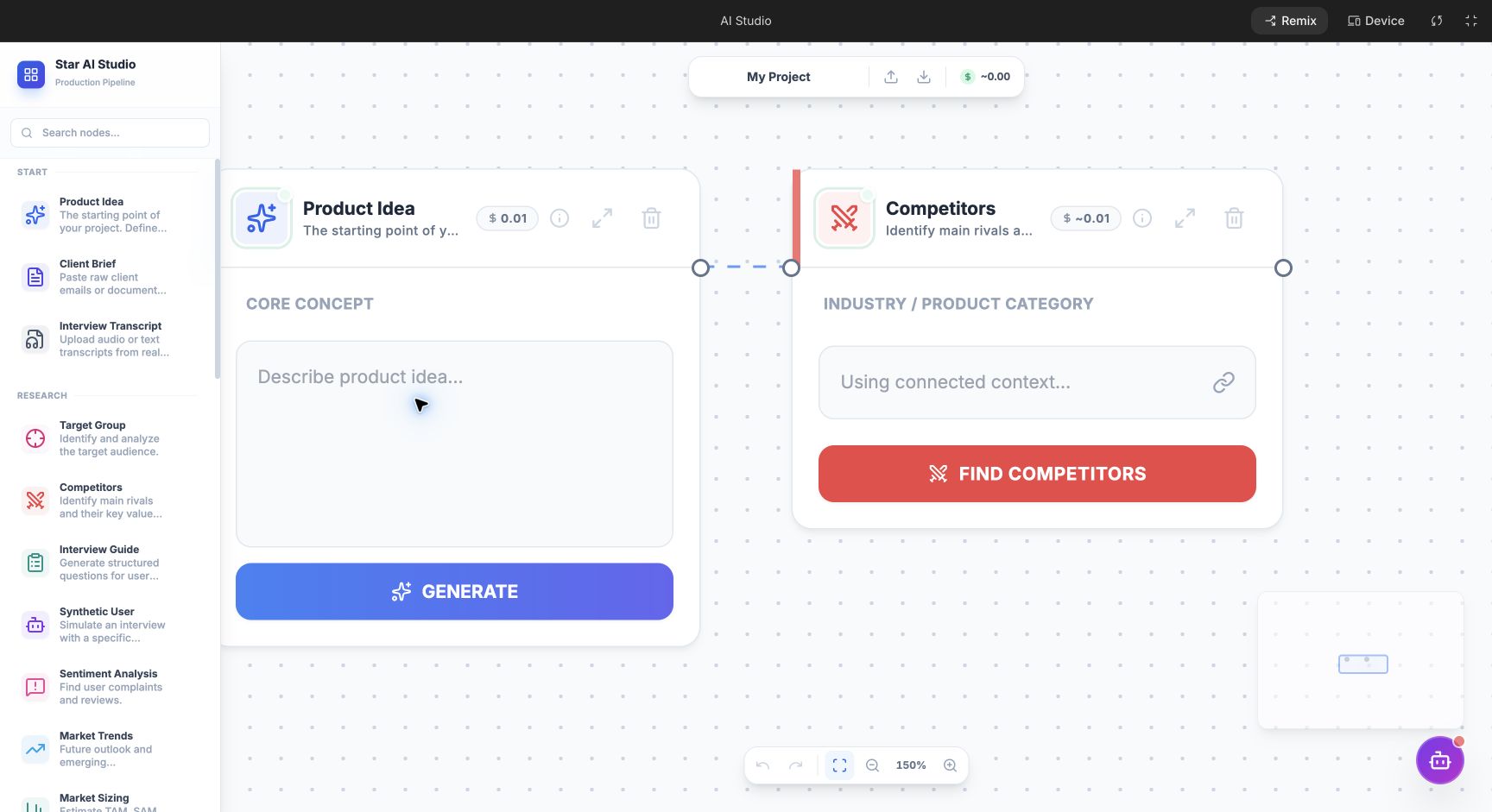Click the ~0.00 project cost indicator
Screen dimensions: 1492x812
point(985,77)
